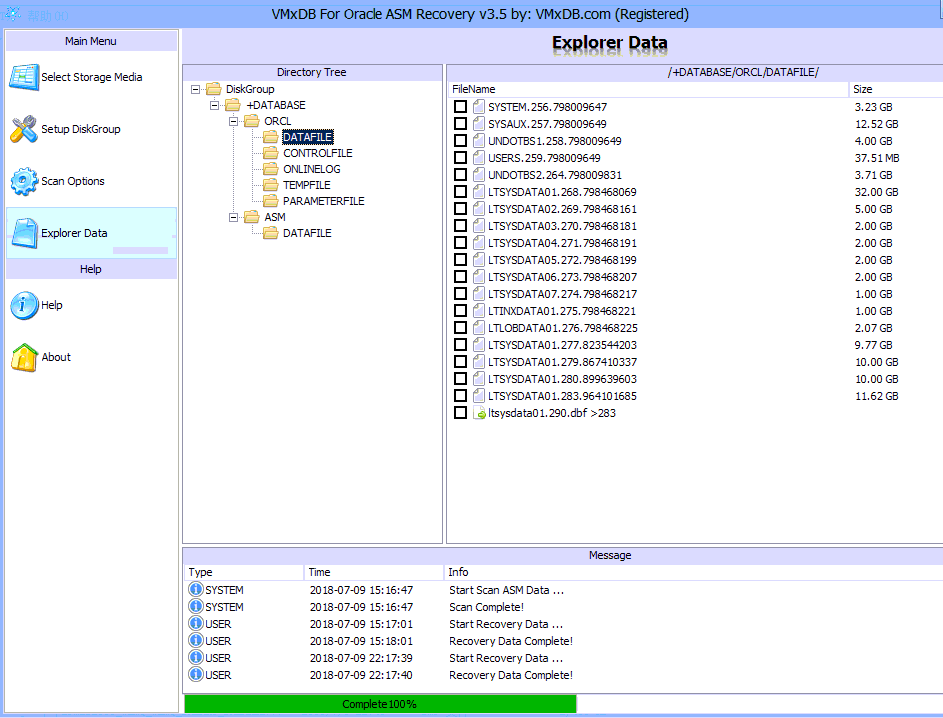The height and width of the screenshot is (718, 943).
Task: Click file icon of USERS.259.798009649
Action: (x=479, y=158)
